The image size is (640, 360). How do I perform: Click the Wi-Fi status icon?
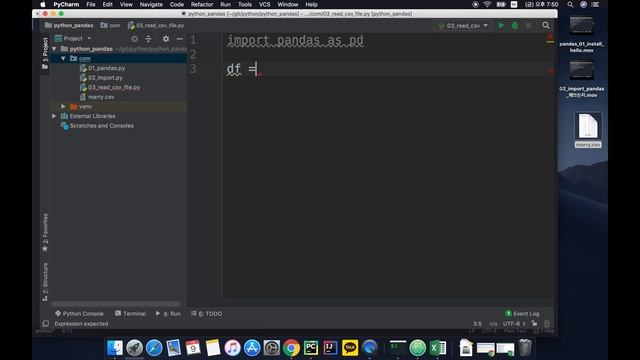(x=487, y=4)
